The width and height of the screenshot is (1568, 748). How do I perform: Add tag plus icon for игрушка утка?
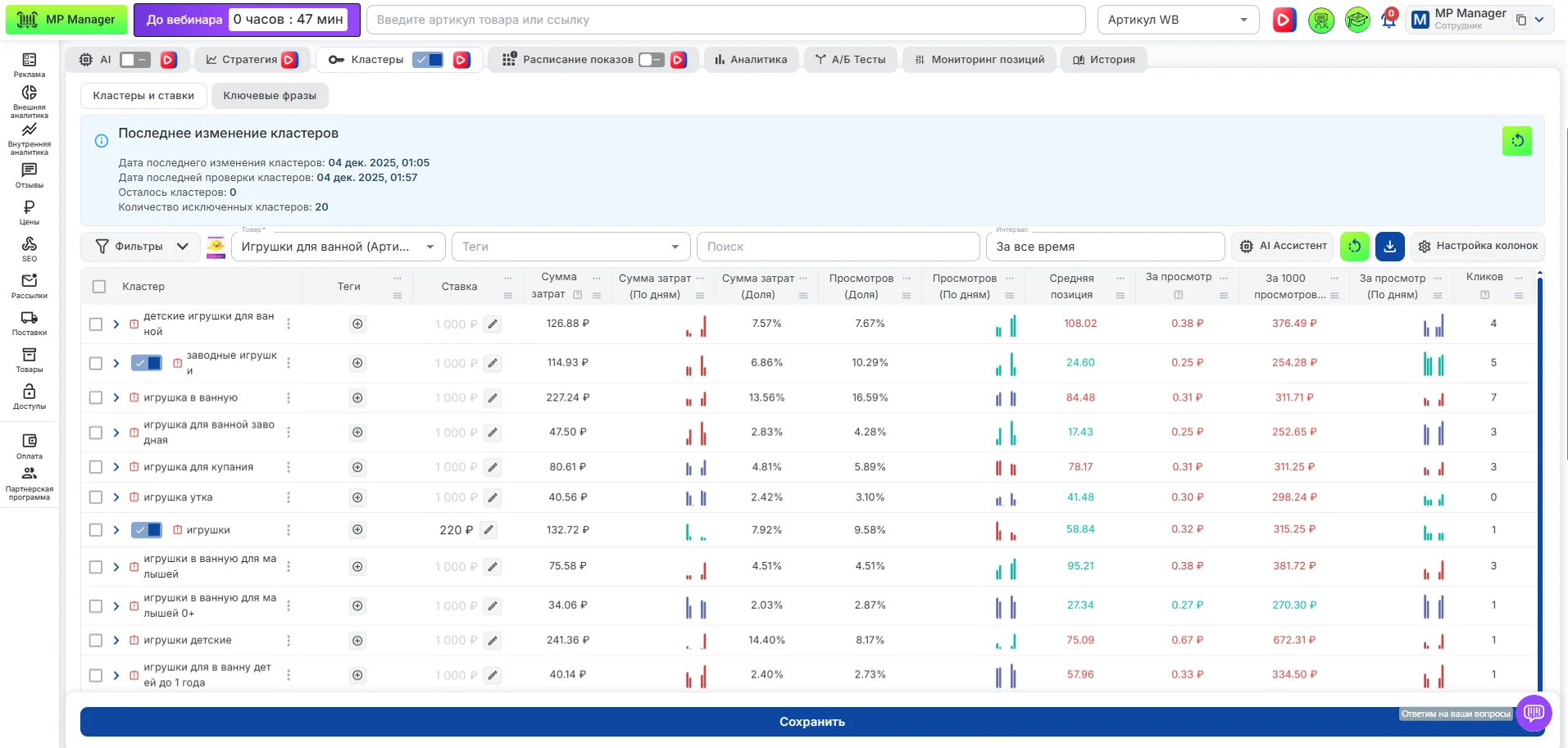coord(357,497)
